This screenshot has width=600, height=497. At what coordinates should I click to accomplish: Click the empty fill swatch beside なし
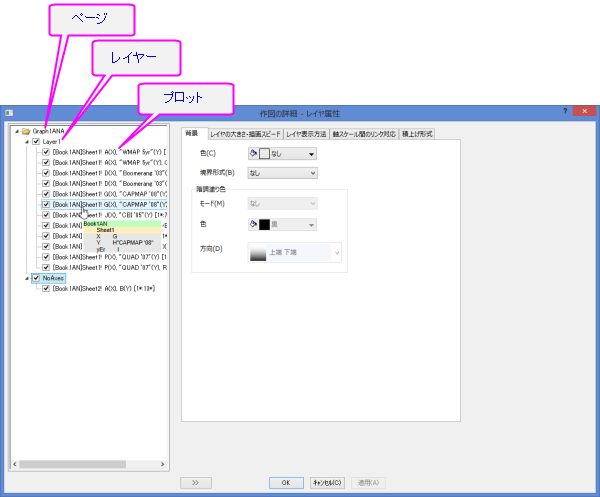pyautogui.click(x=264, y=154)
